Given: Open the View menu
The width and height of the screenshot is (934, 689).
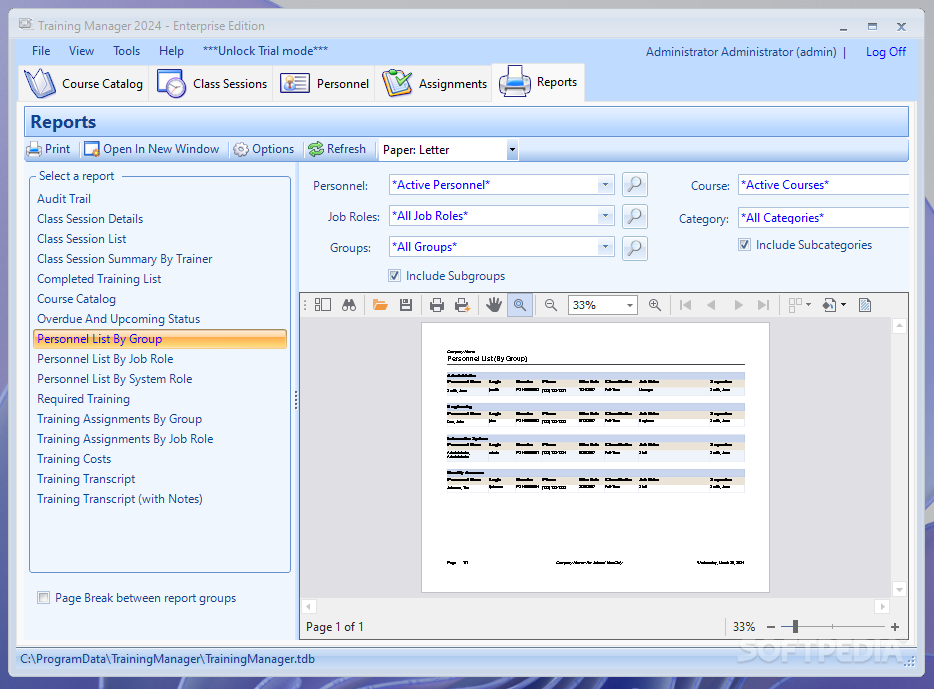Looking at the screenshot, I should point(82,51).
